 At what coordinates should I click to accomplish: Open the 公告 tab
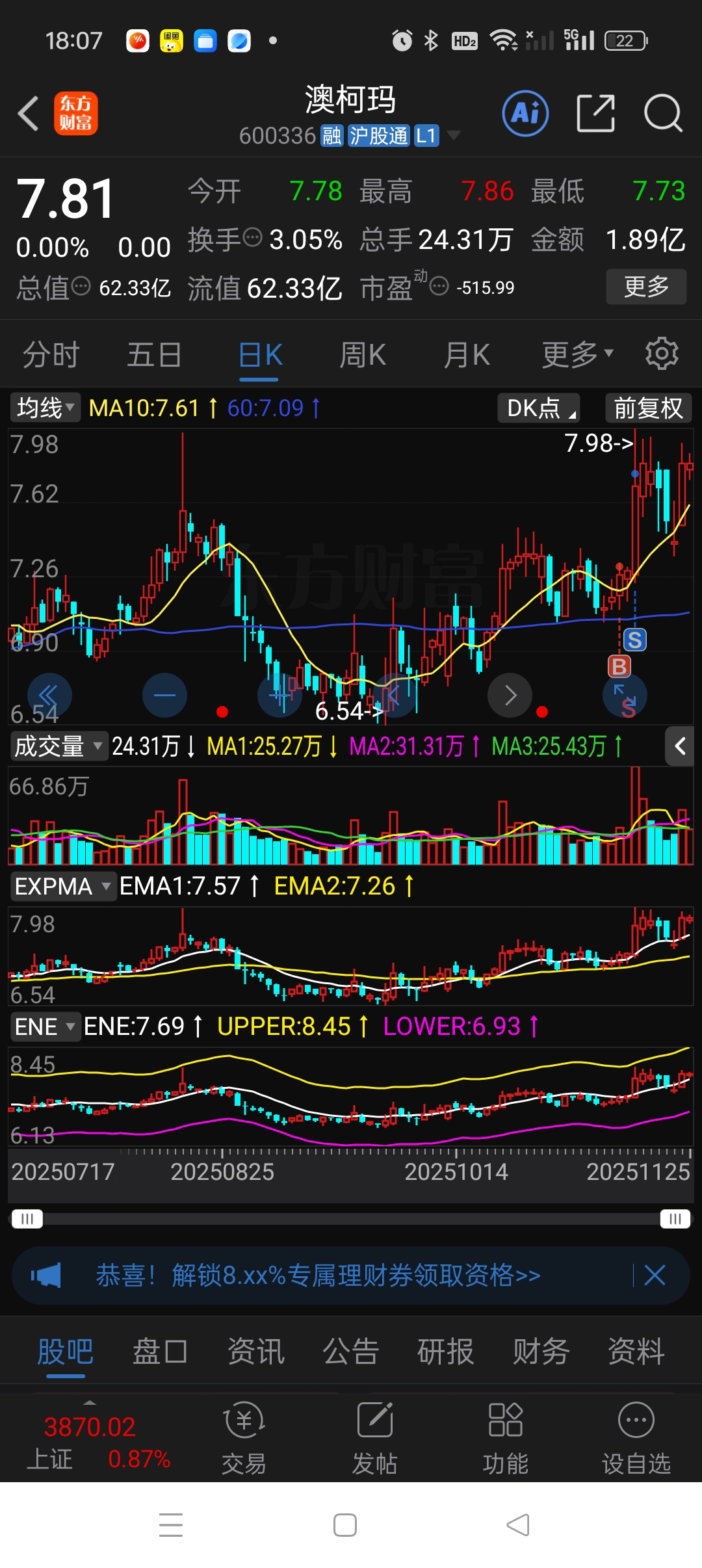[350, 1352]
